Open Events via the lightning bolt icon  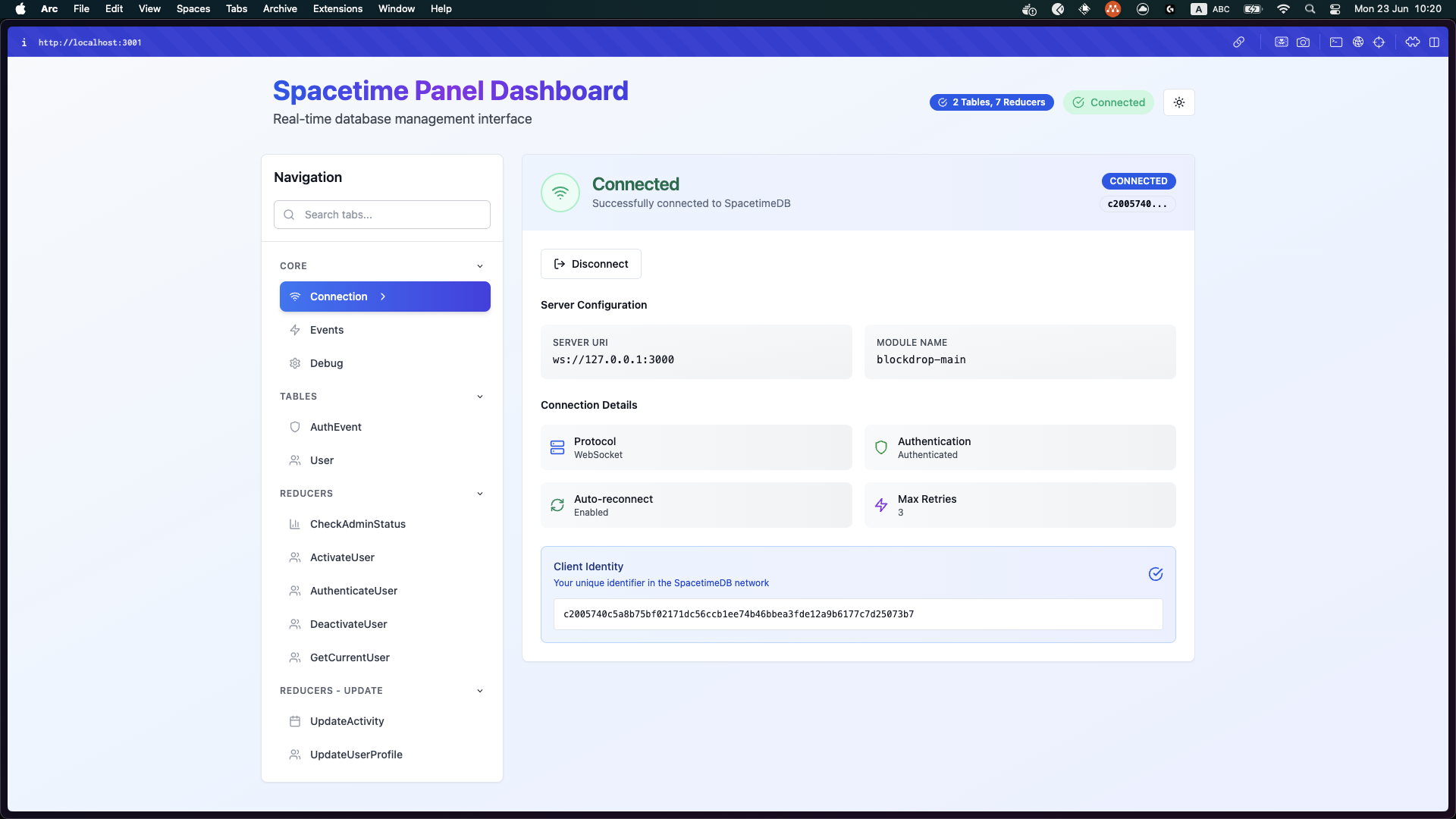[295, 330]
